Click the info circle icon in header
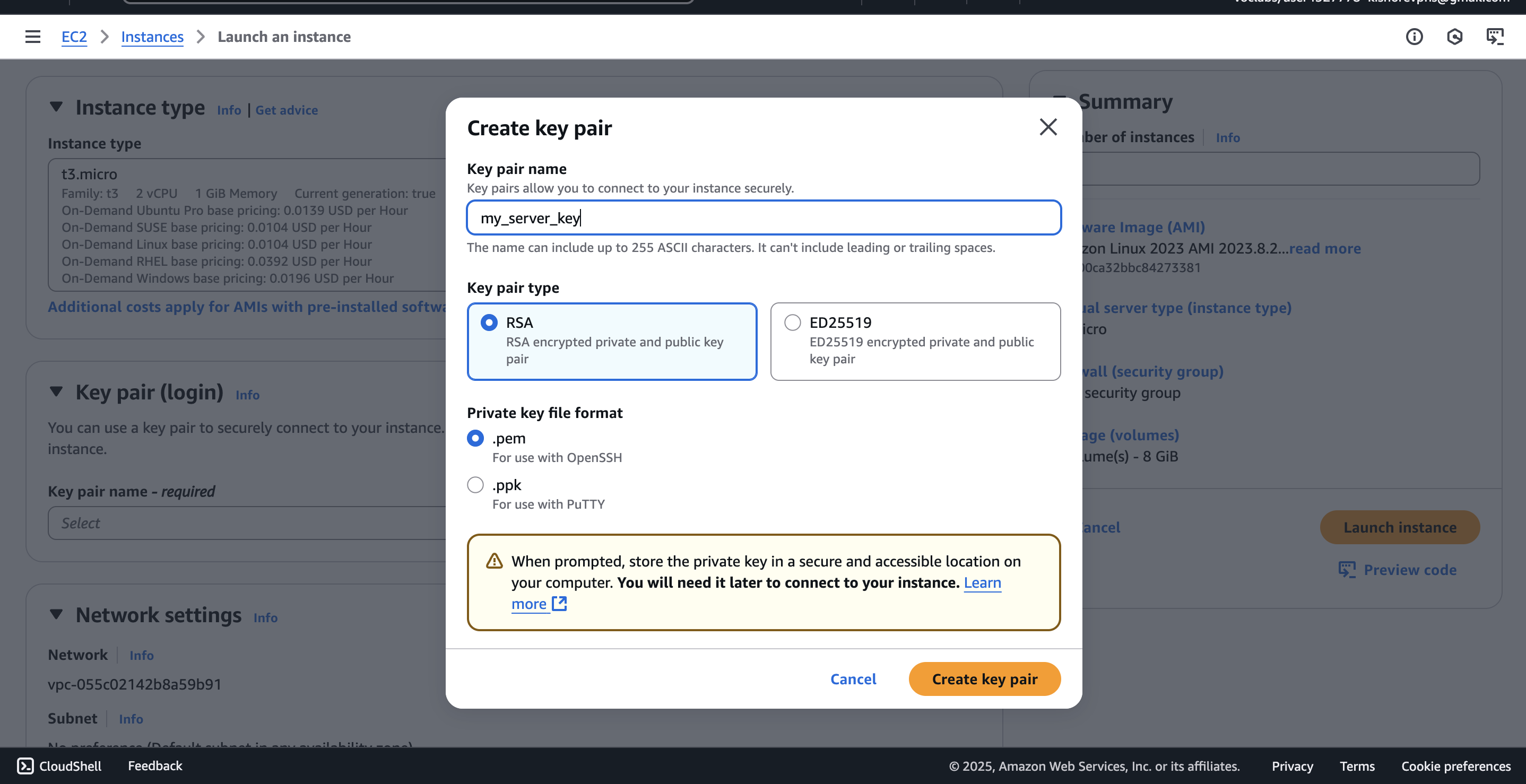Viewport: 1526px width, 784px height. 1414,37
